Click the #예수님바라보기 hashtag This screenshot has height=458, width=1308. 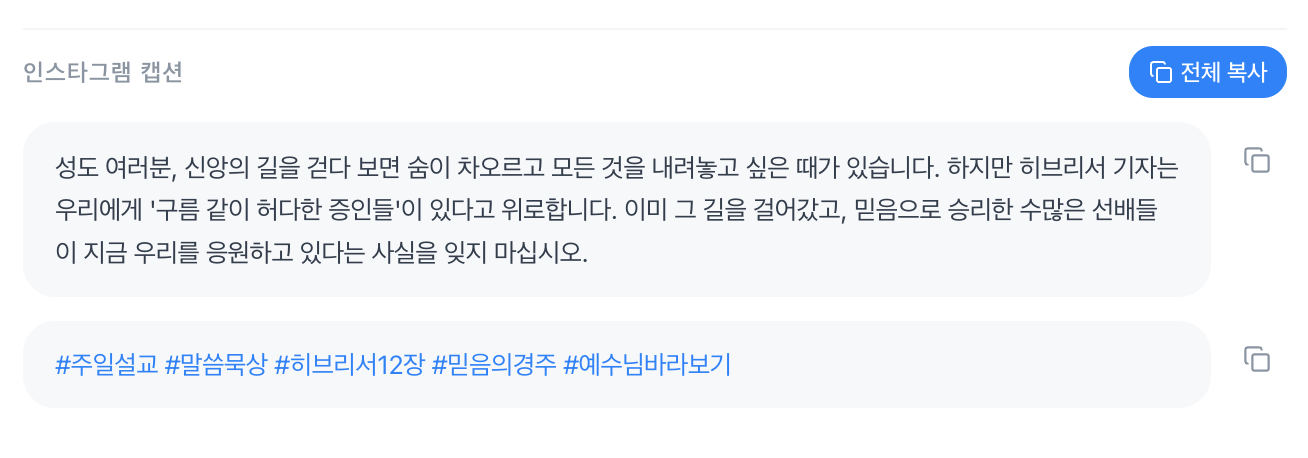[647, 365]
